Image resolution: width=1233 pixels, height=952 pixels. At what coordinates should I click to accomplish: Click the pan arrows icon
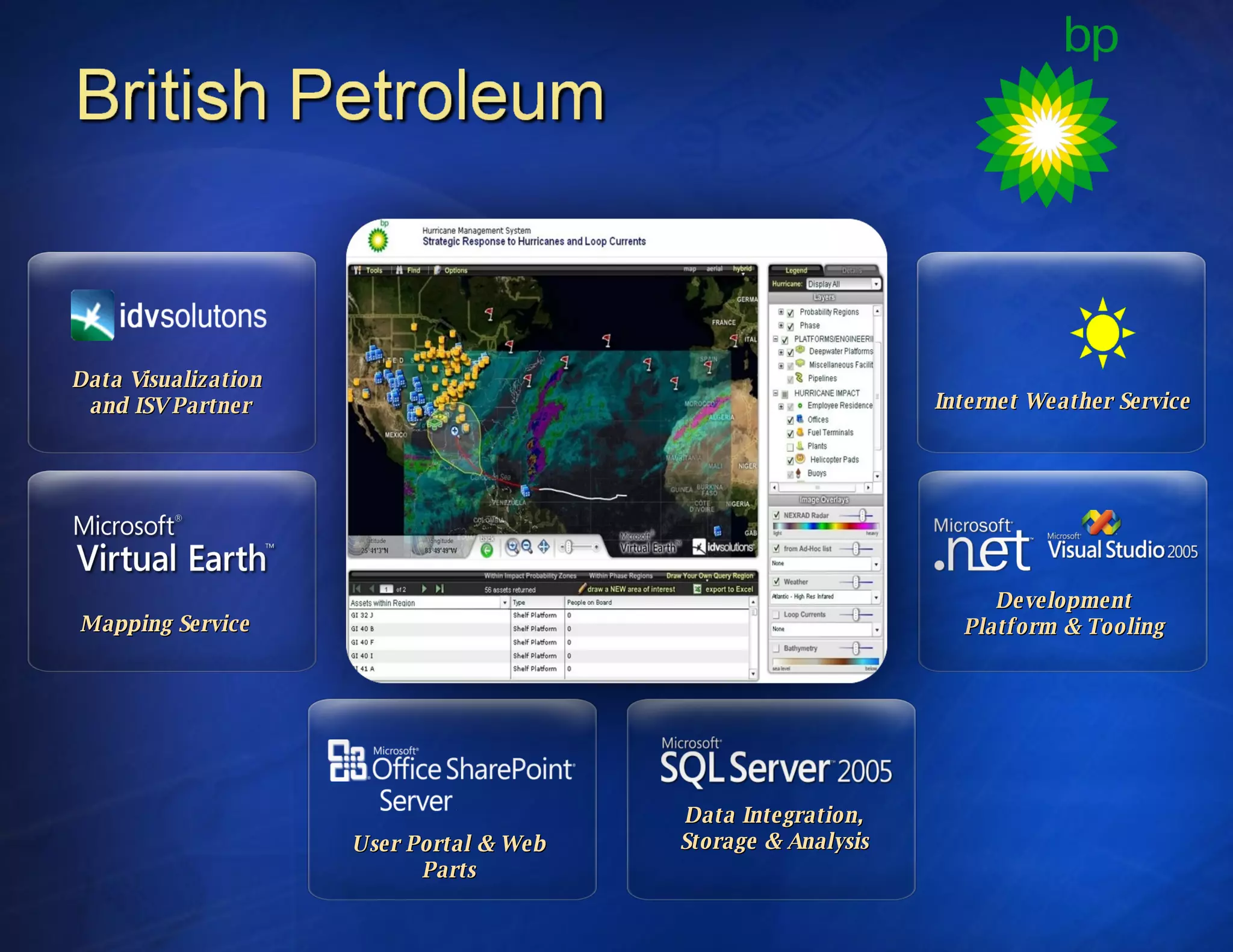pos(544,546)
